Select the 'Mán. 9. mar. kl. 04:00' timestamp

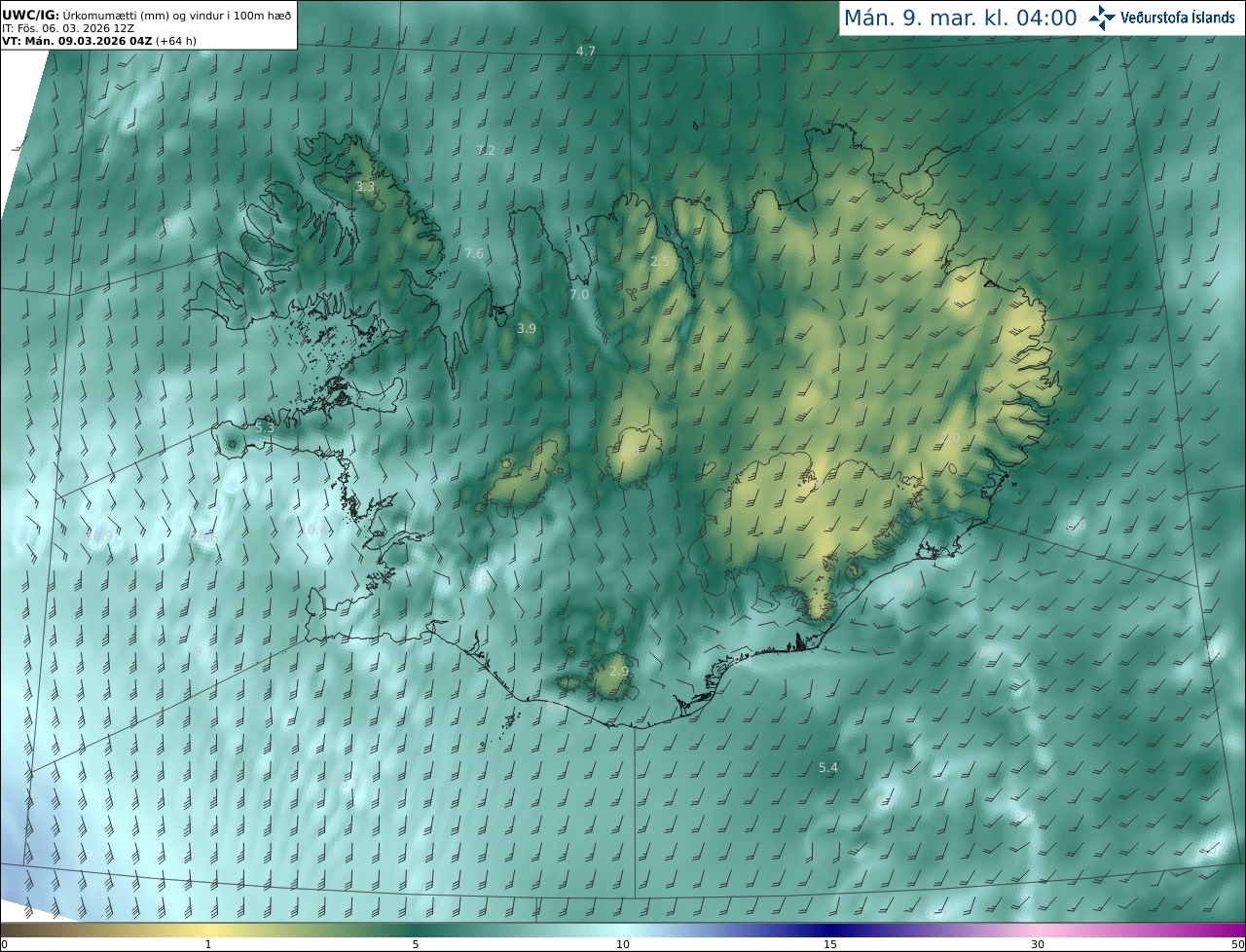point(960,18)
